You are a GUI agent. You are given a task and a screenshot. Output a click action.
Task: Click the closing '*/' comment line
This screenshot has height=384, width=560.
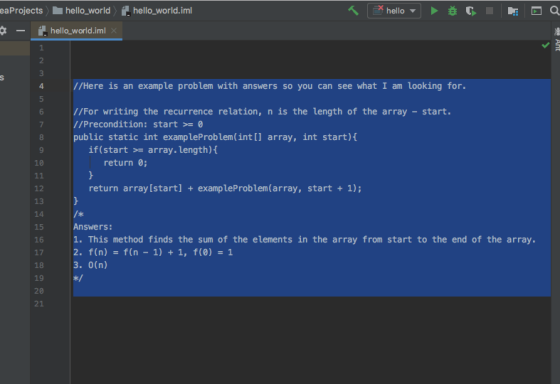pos(78,278)
